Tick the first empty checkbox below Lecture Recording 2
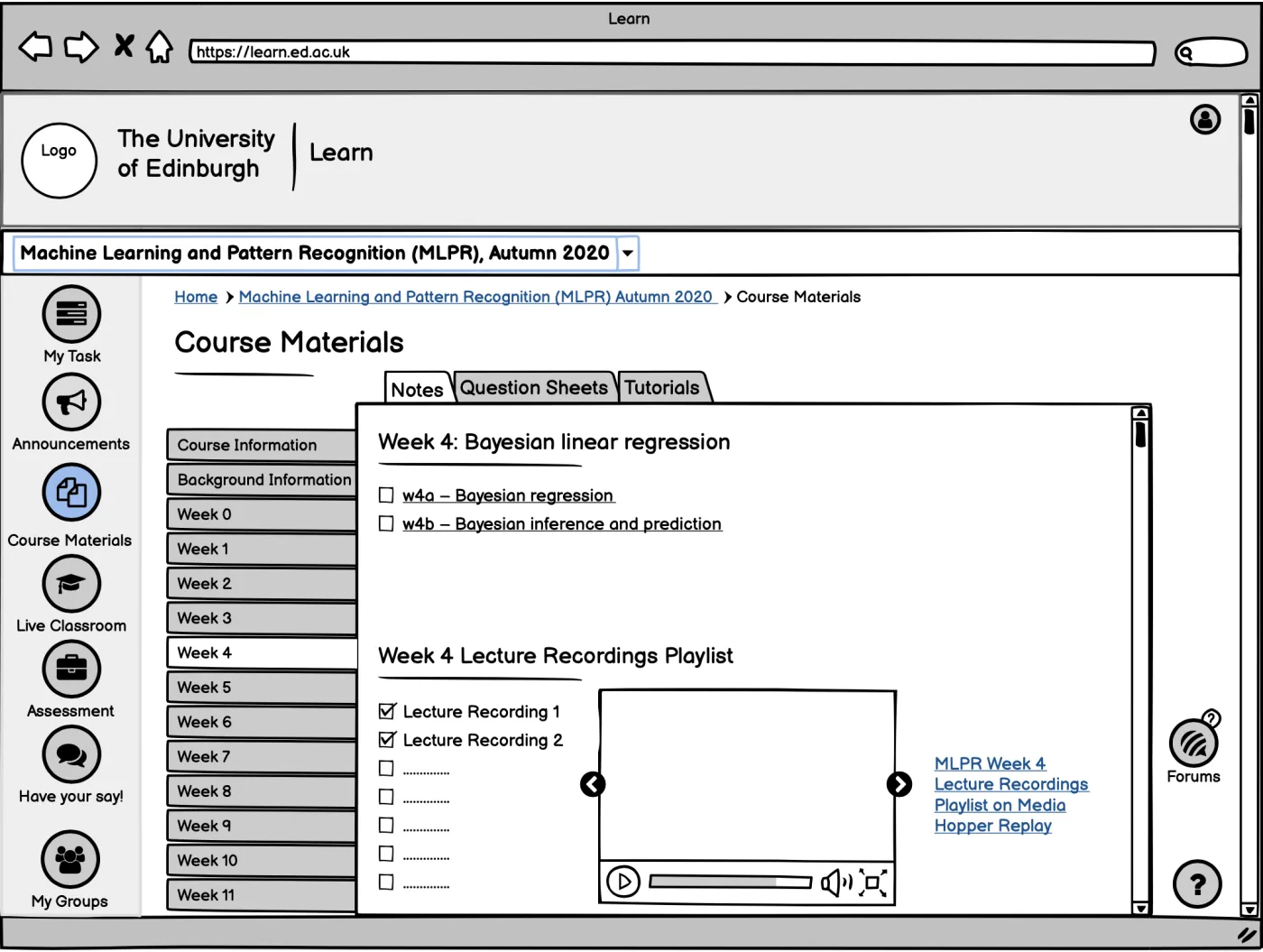Screen dimensions: 1263x952 coord(386,769)
